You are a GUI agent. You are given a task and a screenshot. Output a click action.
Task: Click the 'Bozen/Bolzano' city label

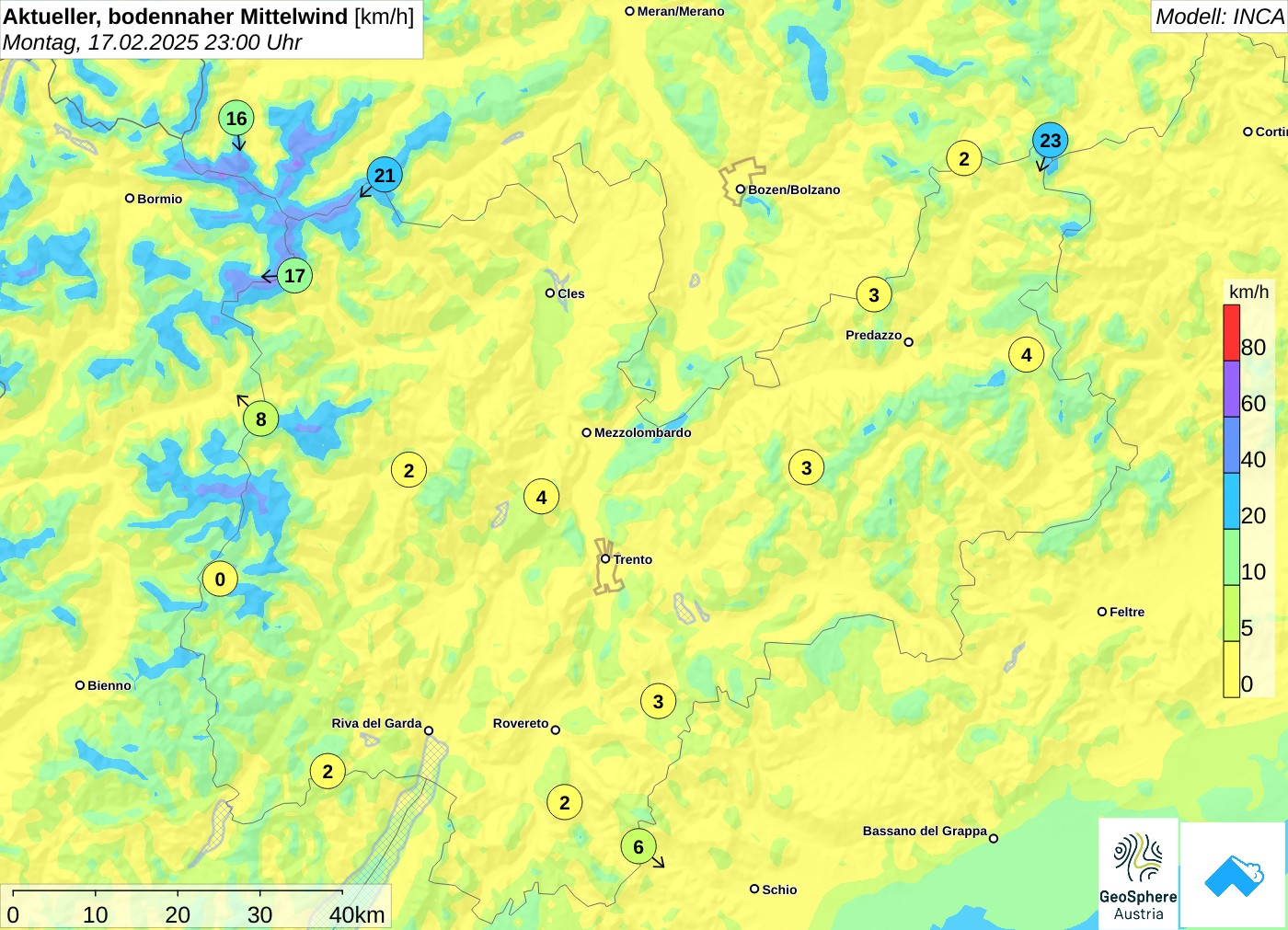pos(794,189)
